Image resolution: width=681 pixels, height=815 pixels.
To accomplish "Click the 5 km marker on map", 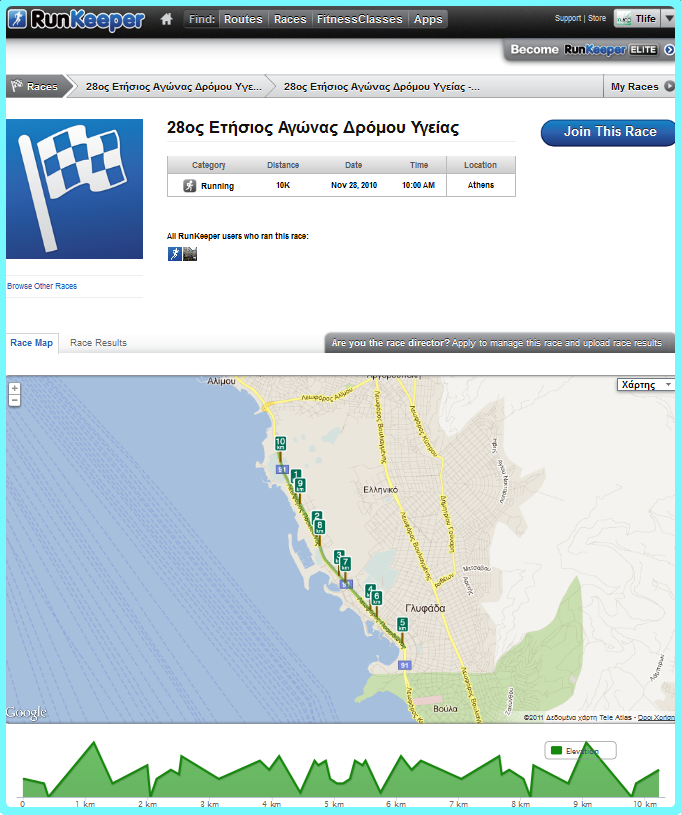I will [x=402, y=625].
